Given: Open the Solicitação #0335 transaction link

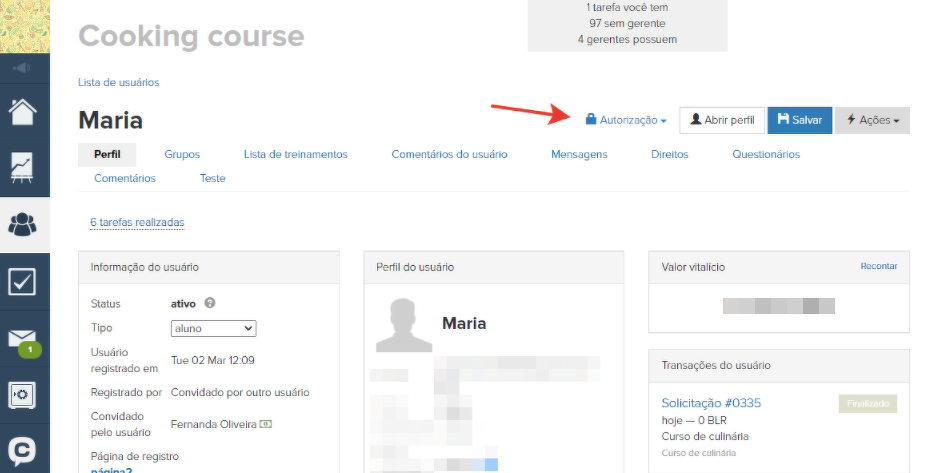Looking at the screenshot, I should point(711,403).
